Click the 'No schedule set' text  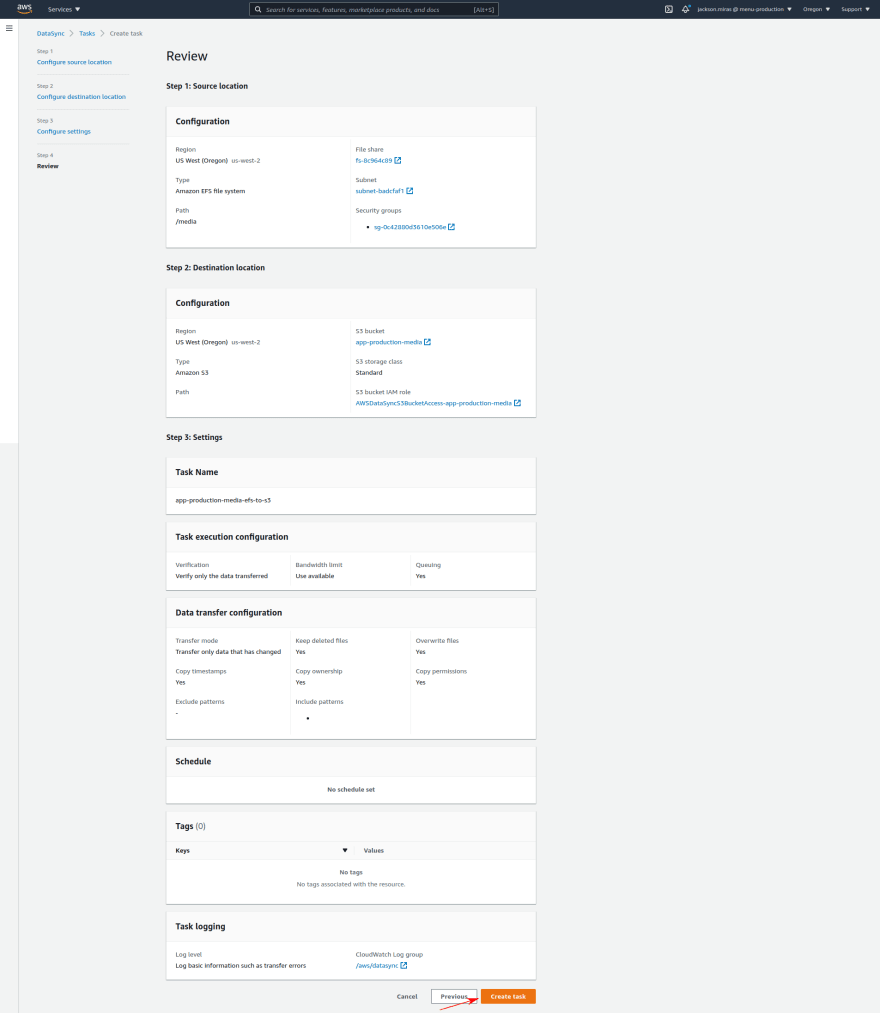click(351, 789)
